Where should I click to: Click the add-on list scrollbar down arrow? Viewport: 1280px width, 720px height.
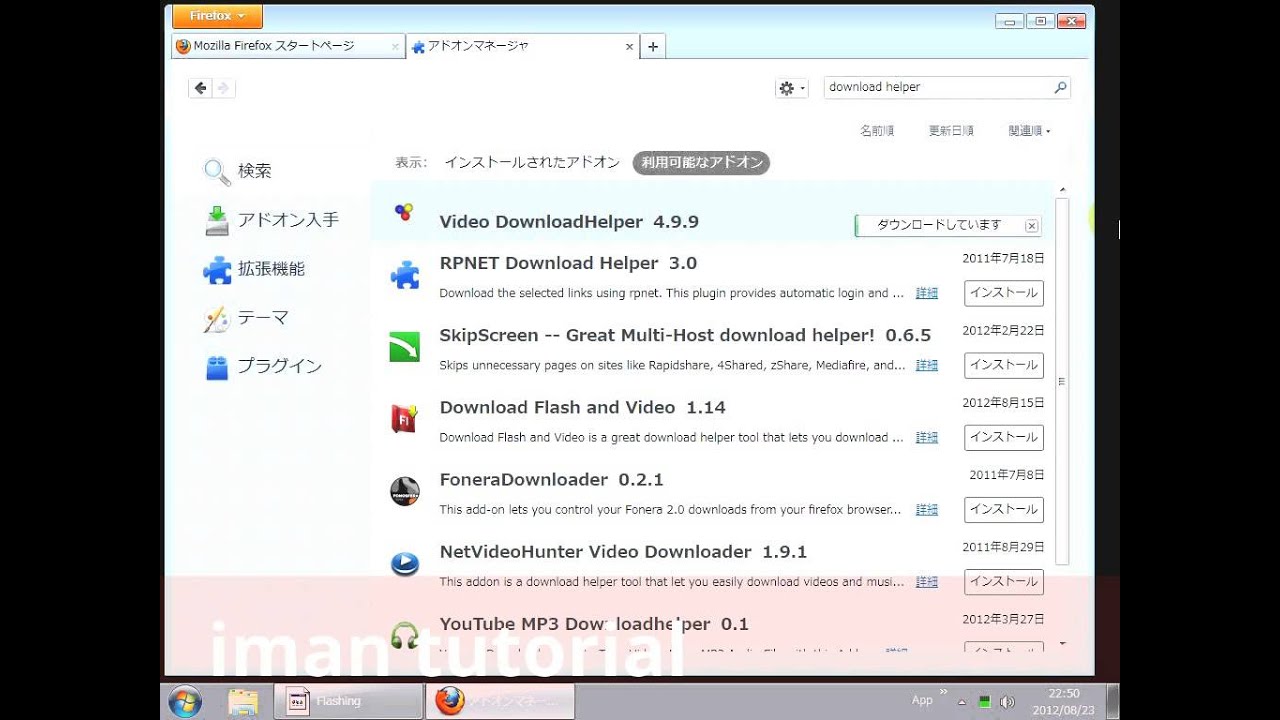coord(1062,644)
